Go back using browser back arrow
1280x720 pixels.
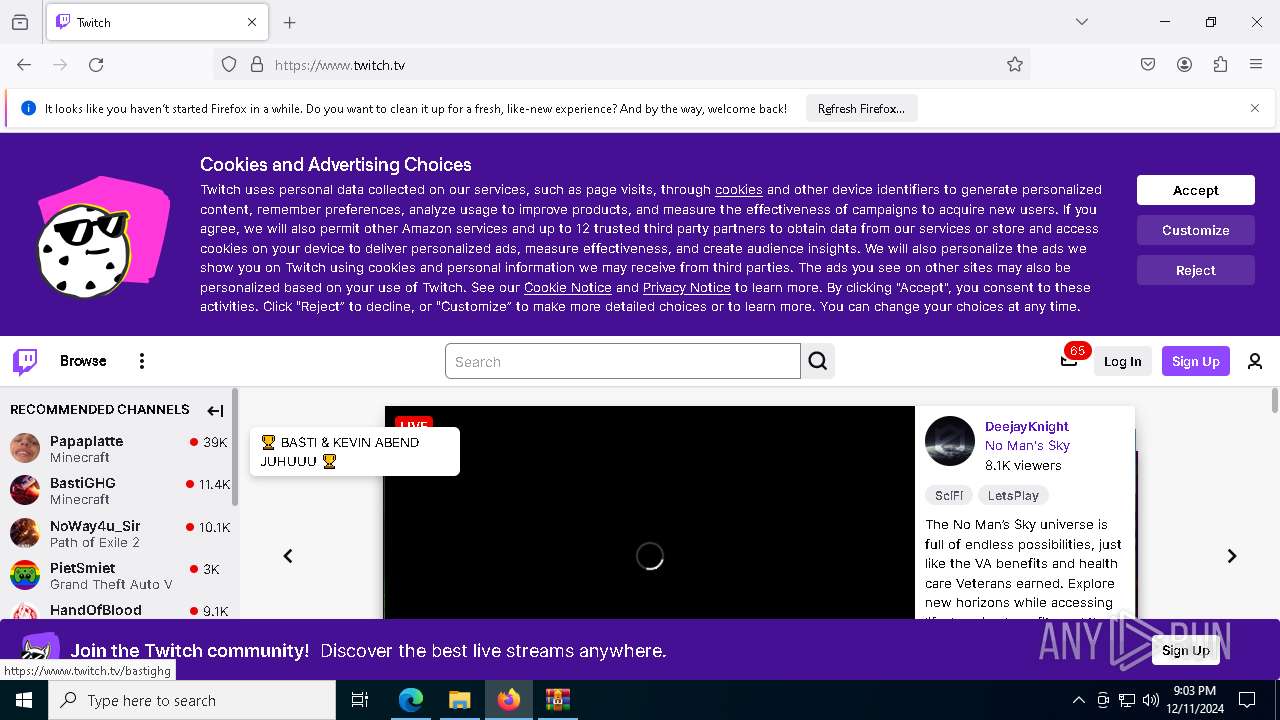click(24, 65)
